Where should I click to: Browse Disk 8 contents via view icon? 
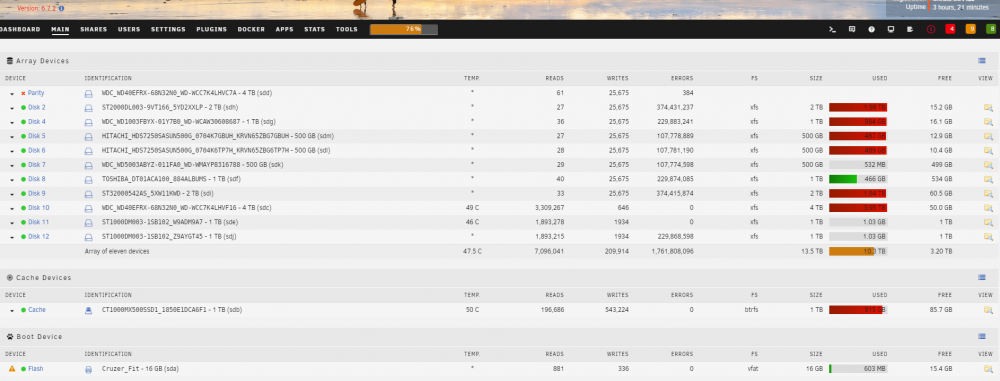coord(988,179)
